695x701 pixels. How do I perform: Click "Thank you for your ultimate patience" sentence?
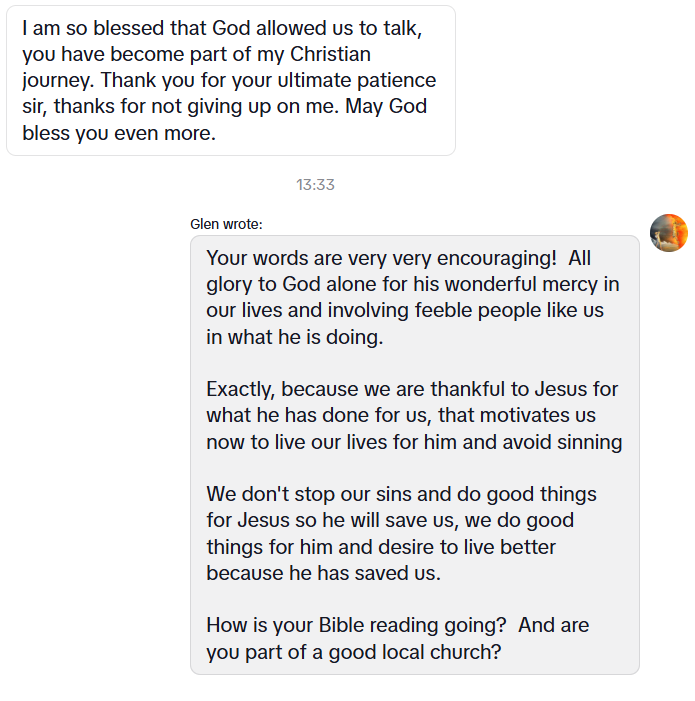pos(268,80)
